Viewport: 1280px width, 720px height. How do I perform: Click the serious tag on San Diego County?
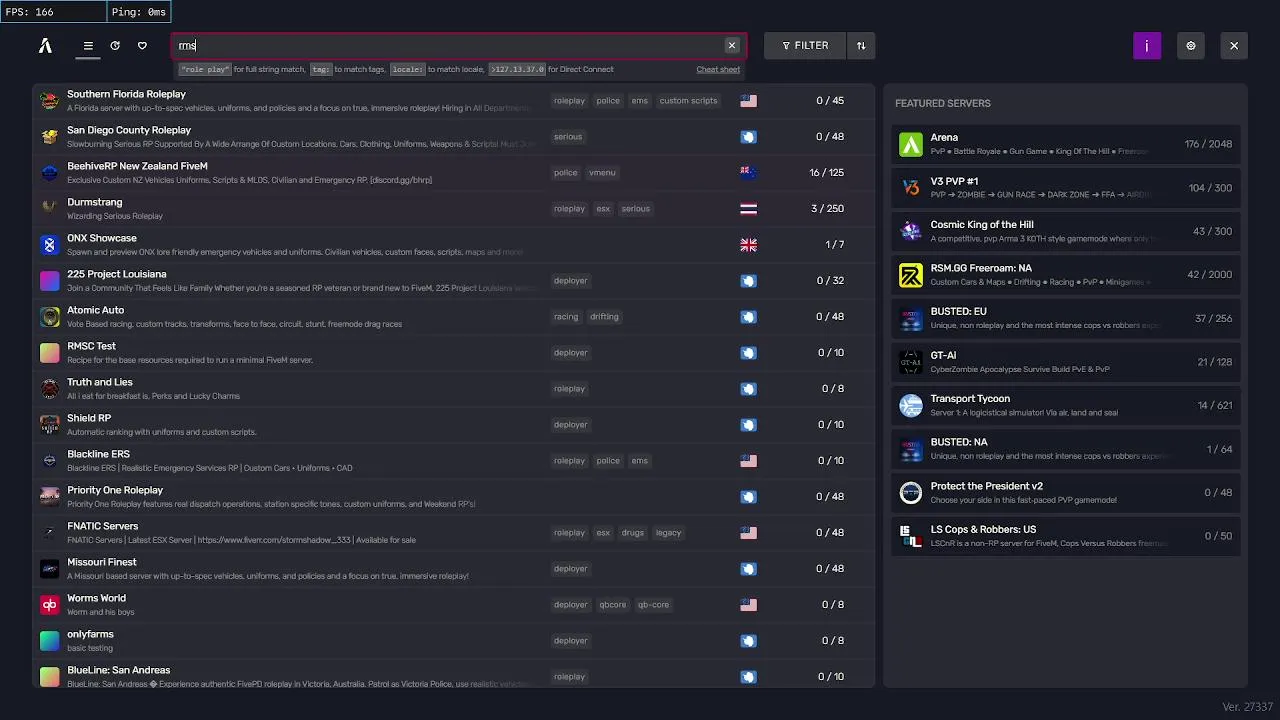(568, 137)
